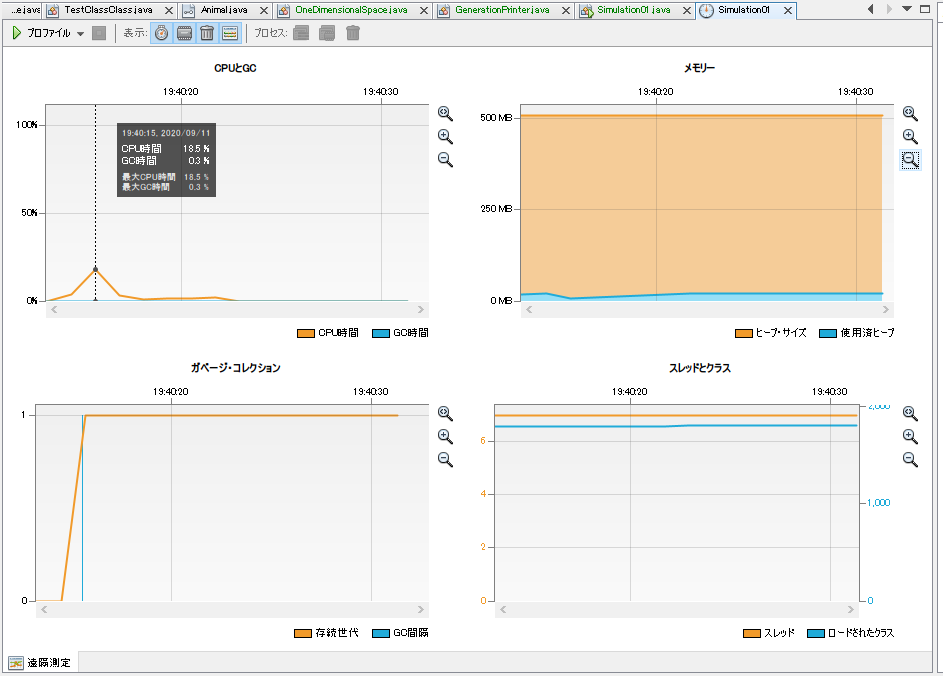This screenshot has width=943, height=676.
Task: Zoom out on the メモリー chart
Action: tap(910, 159)
